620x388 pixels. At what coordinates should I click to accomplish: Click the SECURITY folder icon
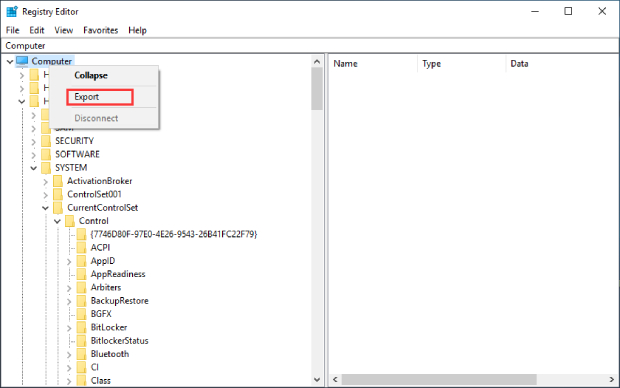[46, 141]
